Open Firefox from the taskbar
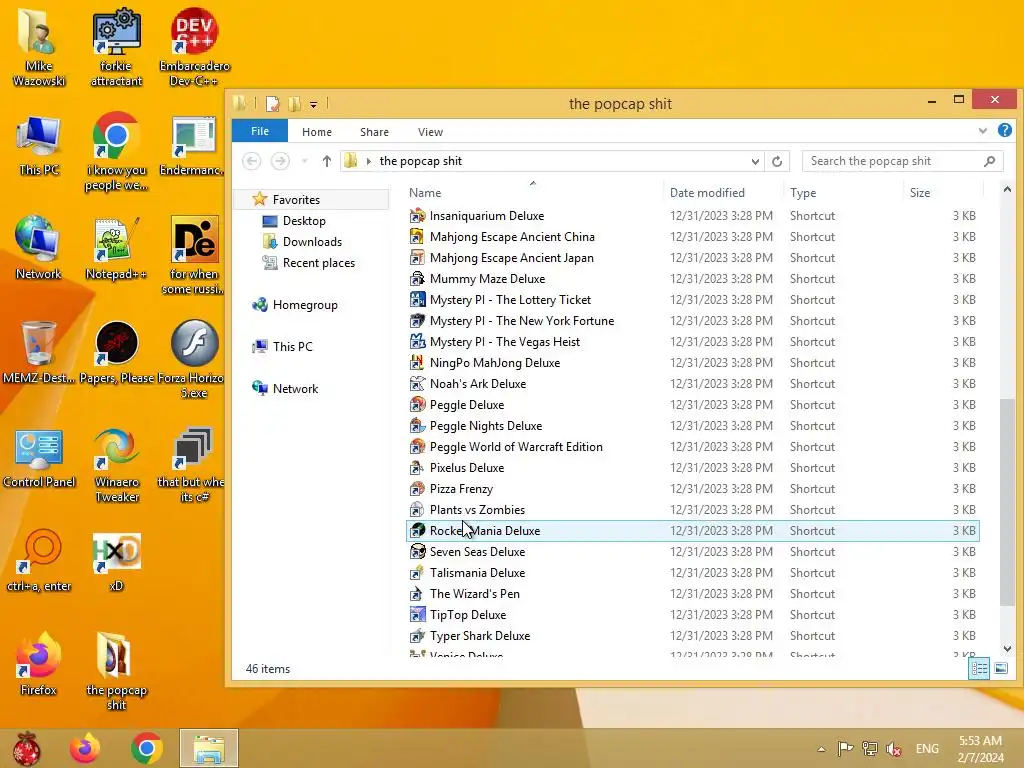The image size is (1024, 768). (85, 748)
